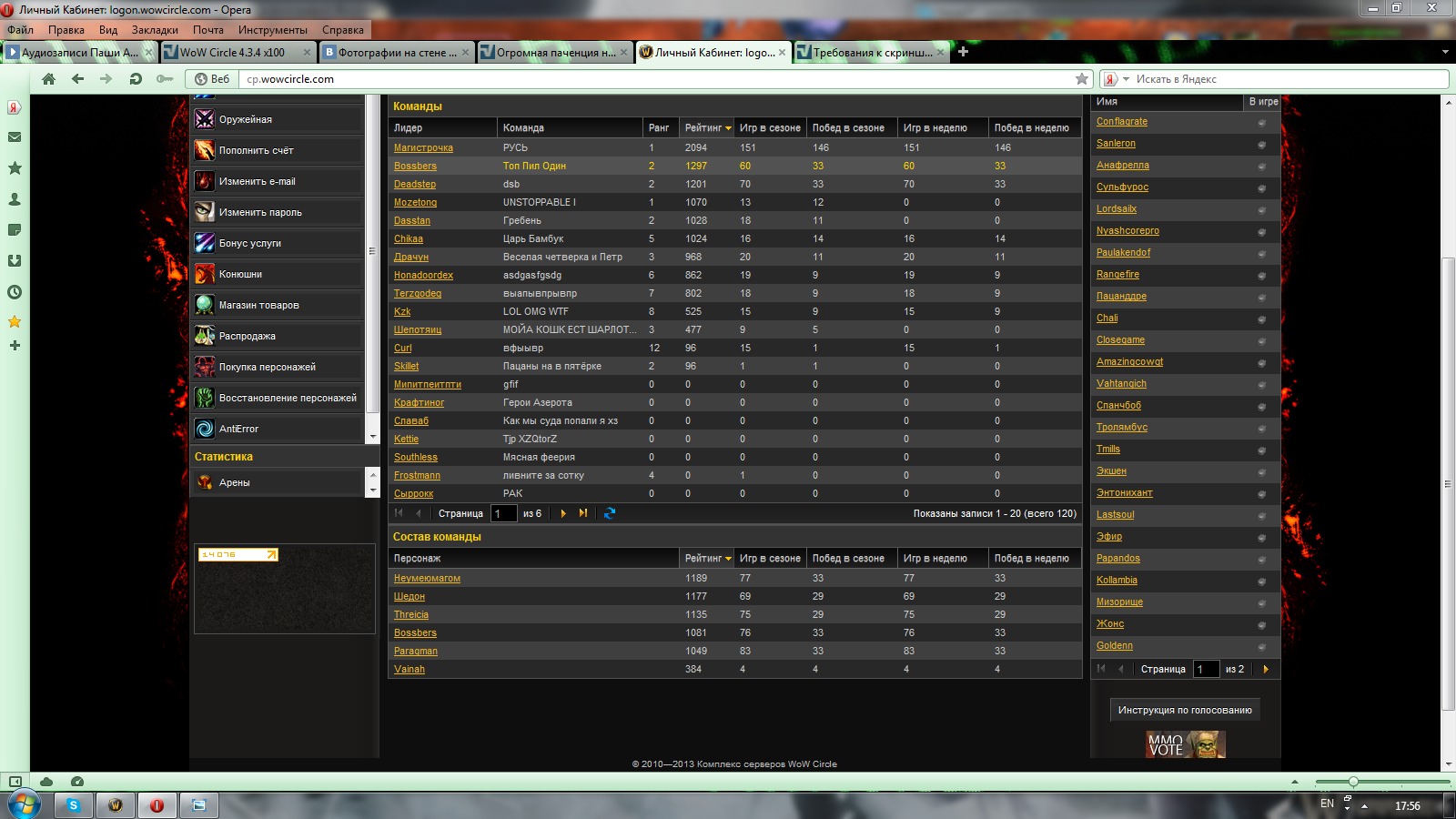Open Skype from Windows taskbar

click(x=73, y=805)
